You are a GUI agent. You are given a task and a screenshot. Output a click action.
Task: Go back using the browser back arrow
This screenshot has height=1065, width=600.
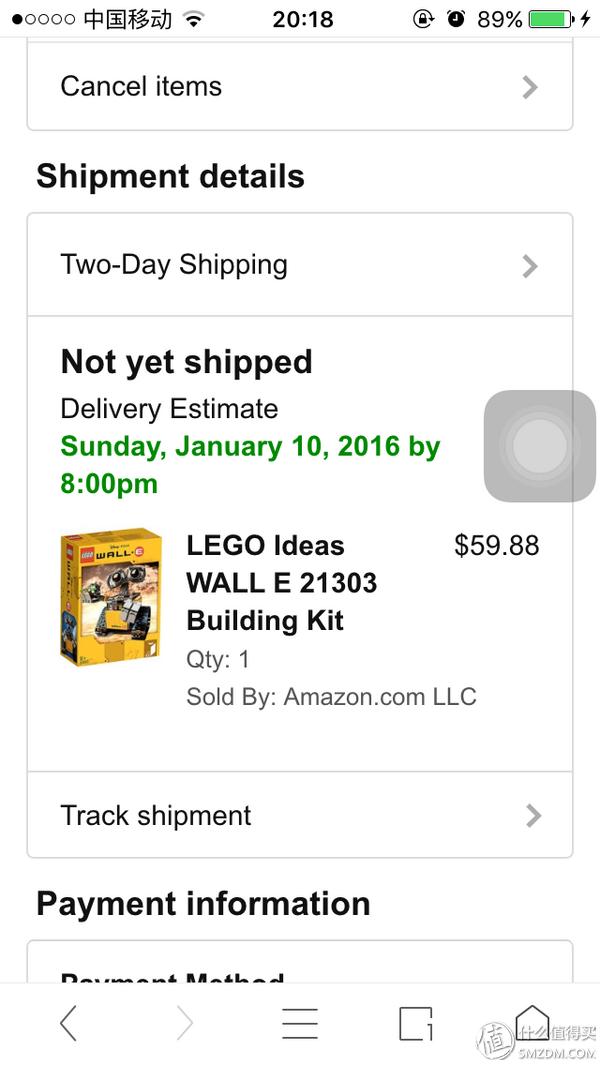(x=68, y=1023)
